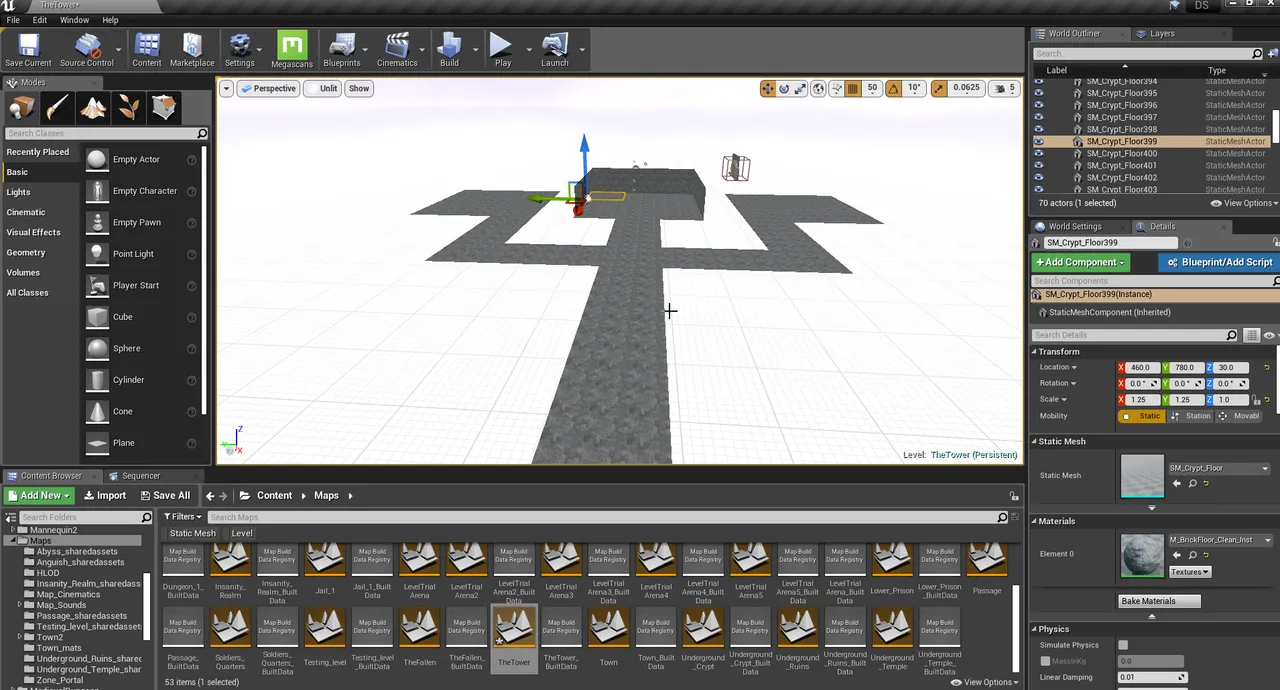Viewport: 1280px width, 690px height.
Task: Select the rotate gizmo tool
Action: pos(785,88)
